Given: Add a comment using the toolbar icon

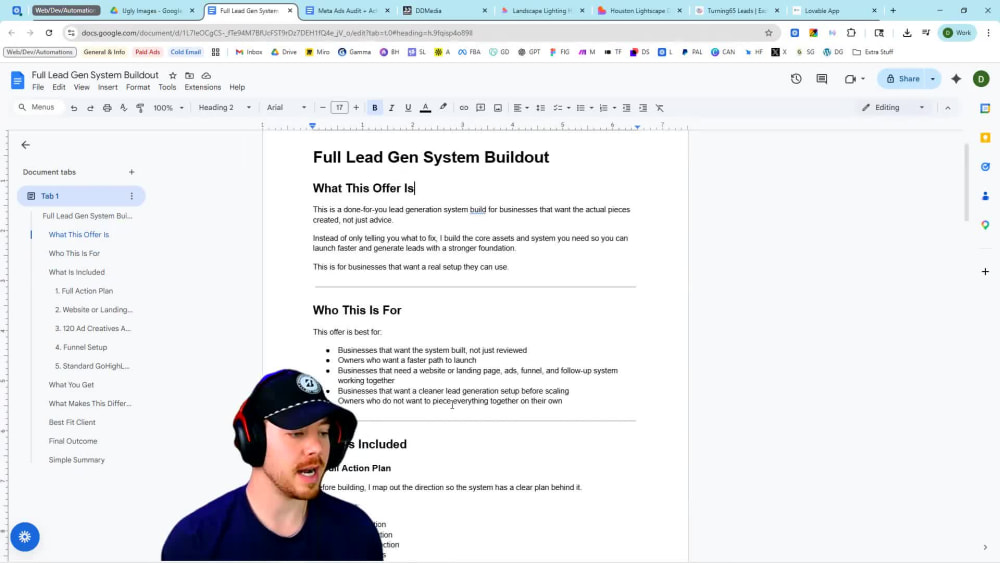Looking at the screenshot, I should pyautogui.click(x=481, y=108).
